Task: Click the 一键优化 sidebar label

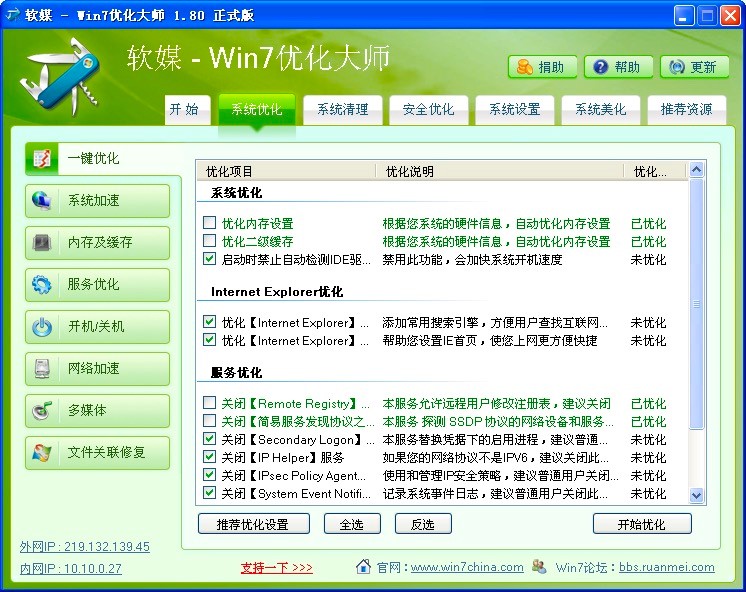Action: (x=93, y=158)
